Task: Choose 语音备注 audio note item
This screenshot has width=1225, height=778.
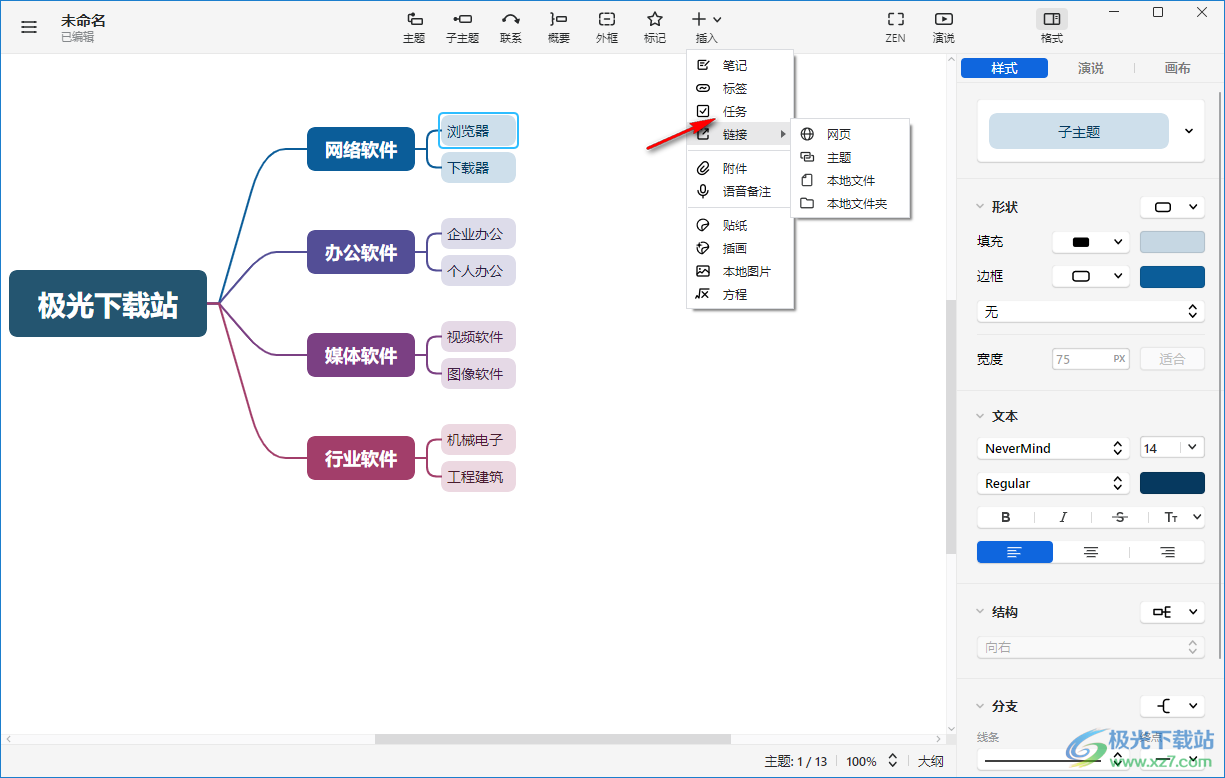Action: point(741,191)
